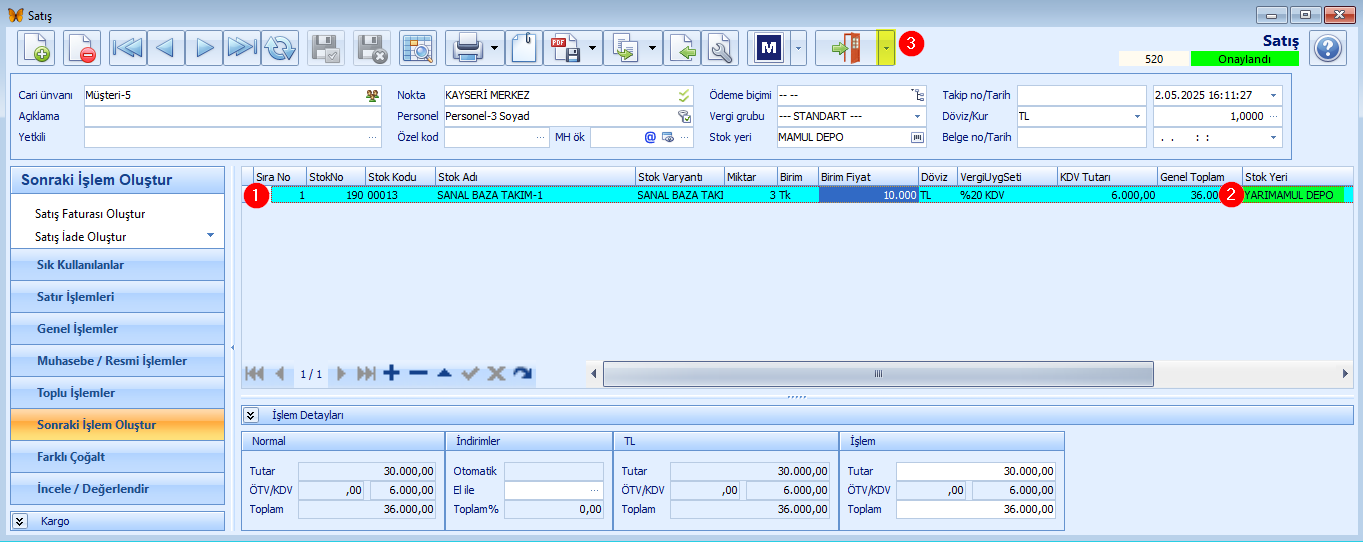Click the scrollbar's right arrow

click(1345, 373)
